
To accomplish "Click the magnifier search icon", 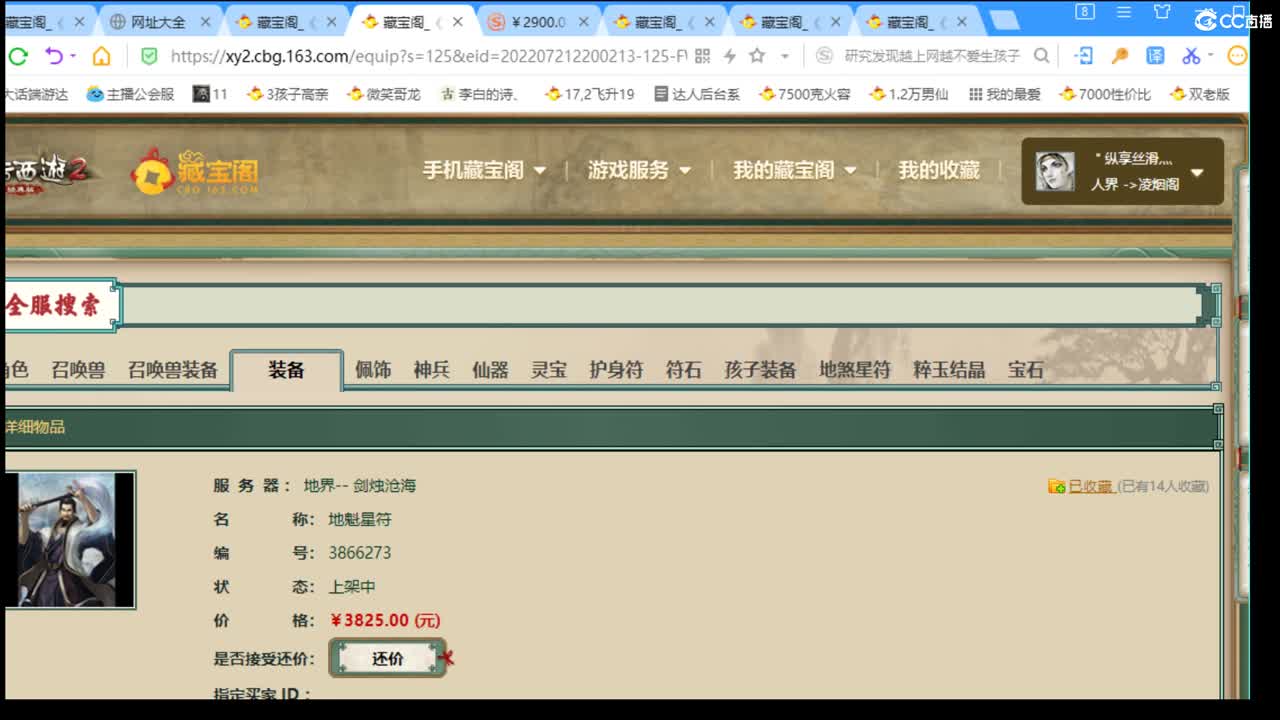I will point(1041,56).
